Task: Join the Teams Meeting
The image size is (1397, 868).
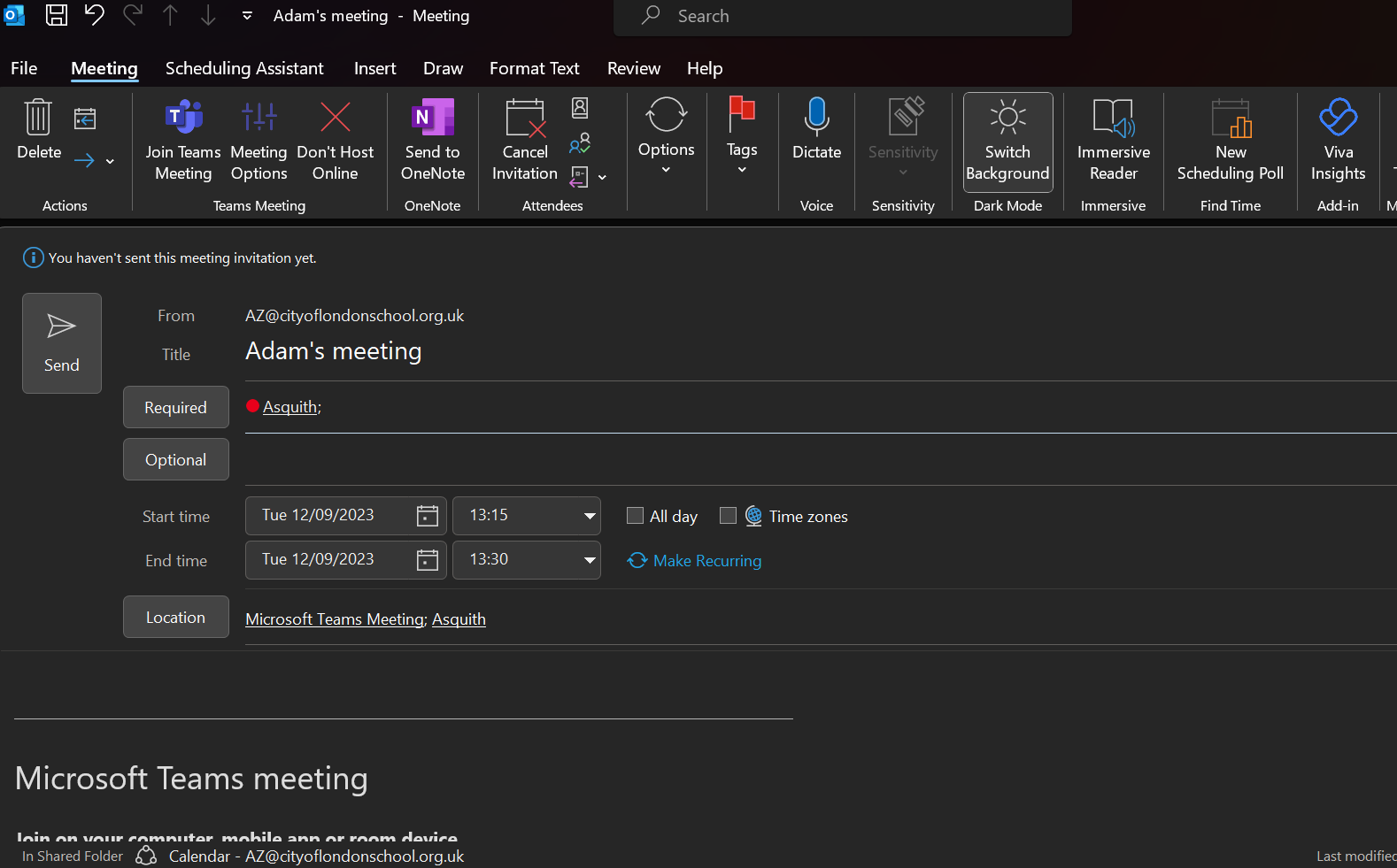Action: coord(183,141)
